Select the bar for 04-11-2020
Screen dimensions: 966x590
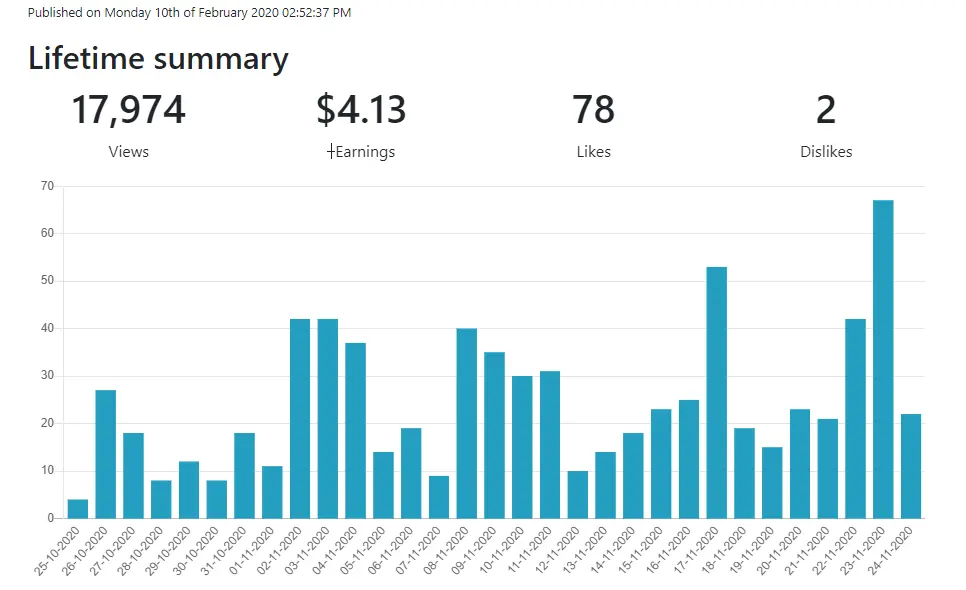click(355, 430)
